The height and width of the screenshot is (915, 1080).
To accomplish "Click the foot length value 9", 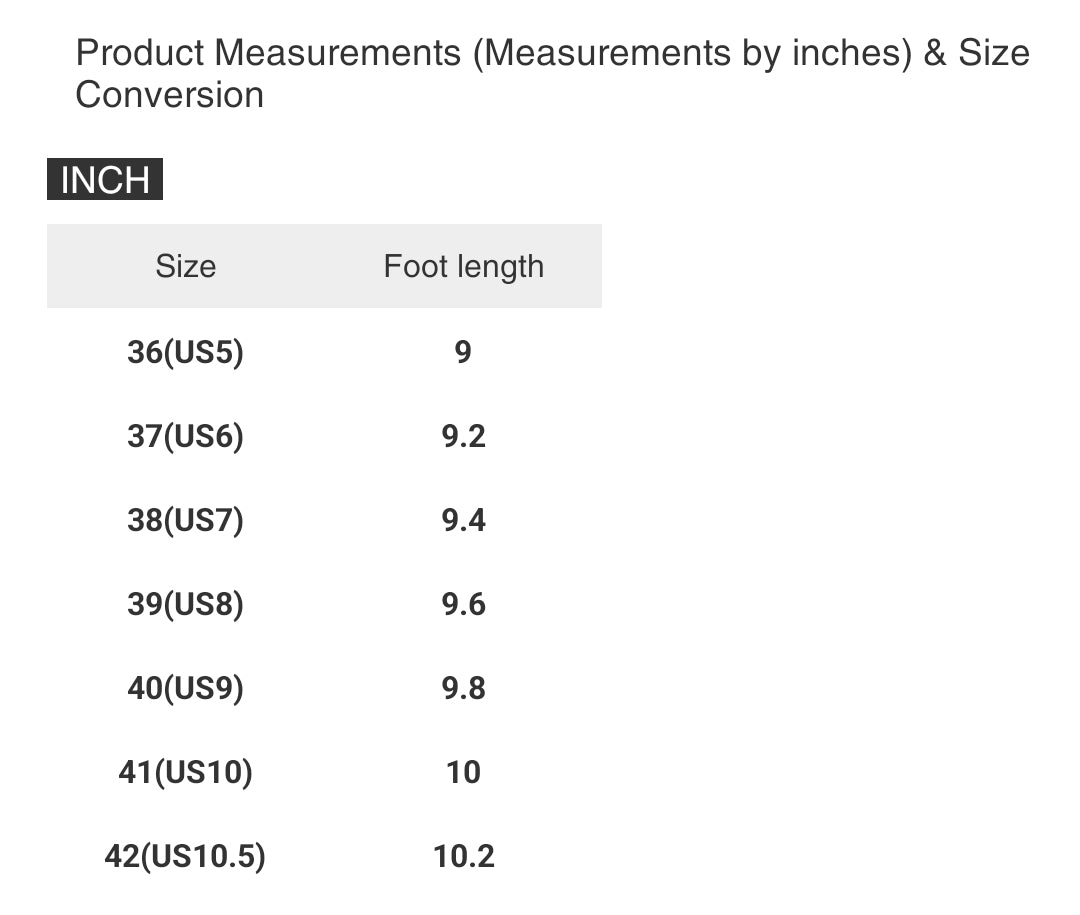I will [x=463, y=352].
